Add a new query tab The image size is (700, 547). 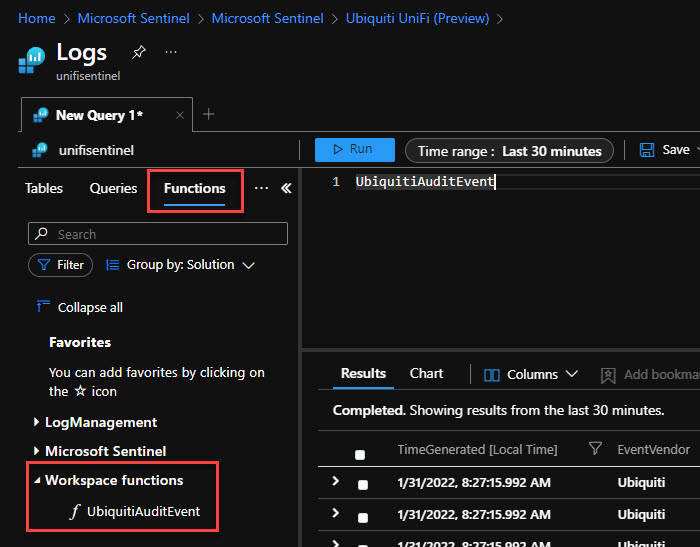coord(208,114)
